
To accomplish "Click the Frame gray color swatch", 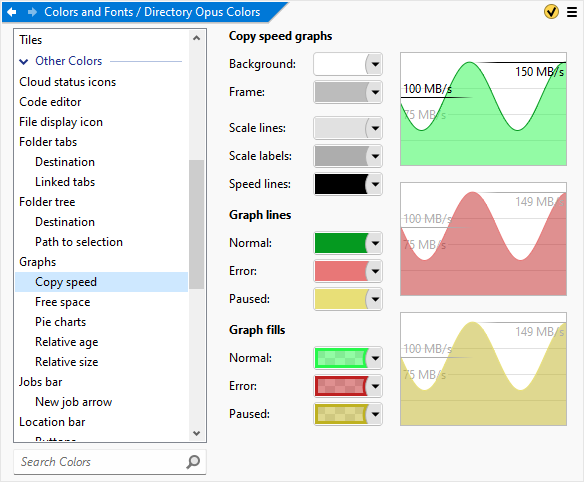I will point(341,92).
